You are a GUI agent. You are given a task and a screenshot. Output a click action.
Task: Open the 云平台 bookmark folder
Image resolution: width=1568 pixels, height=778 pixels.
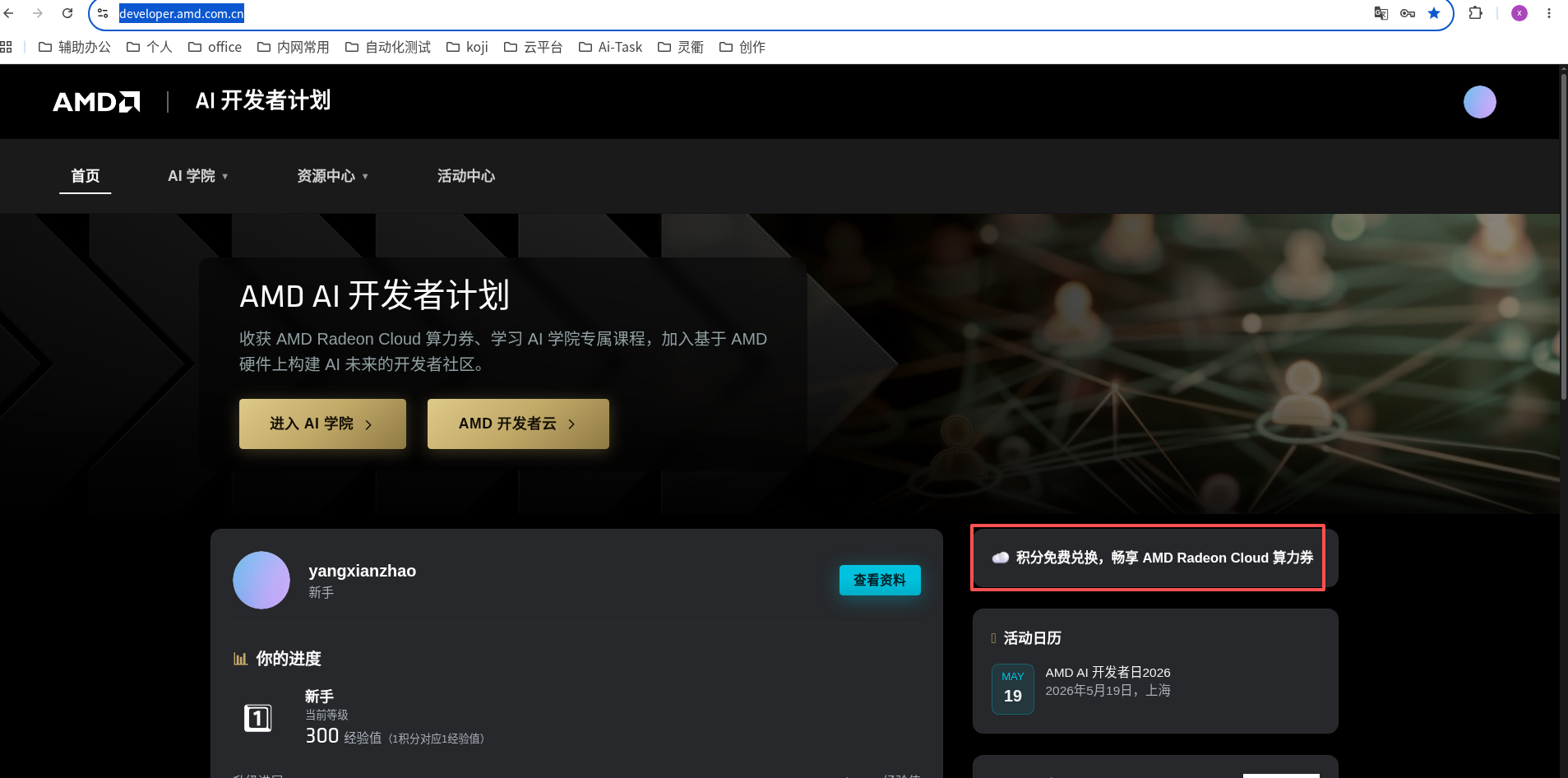pyautogui.click(x=534, y=47)
